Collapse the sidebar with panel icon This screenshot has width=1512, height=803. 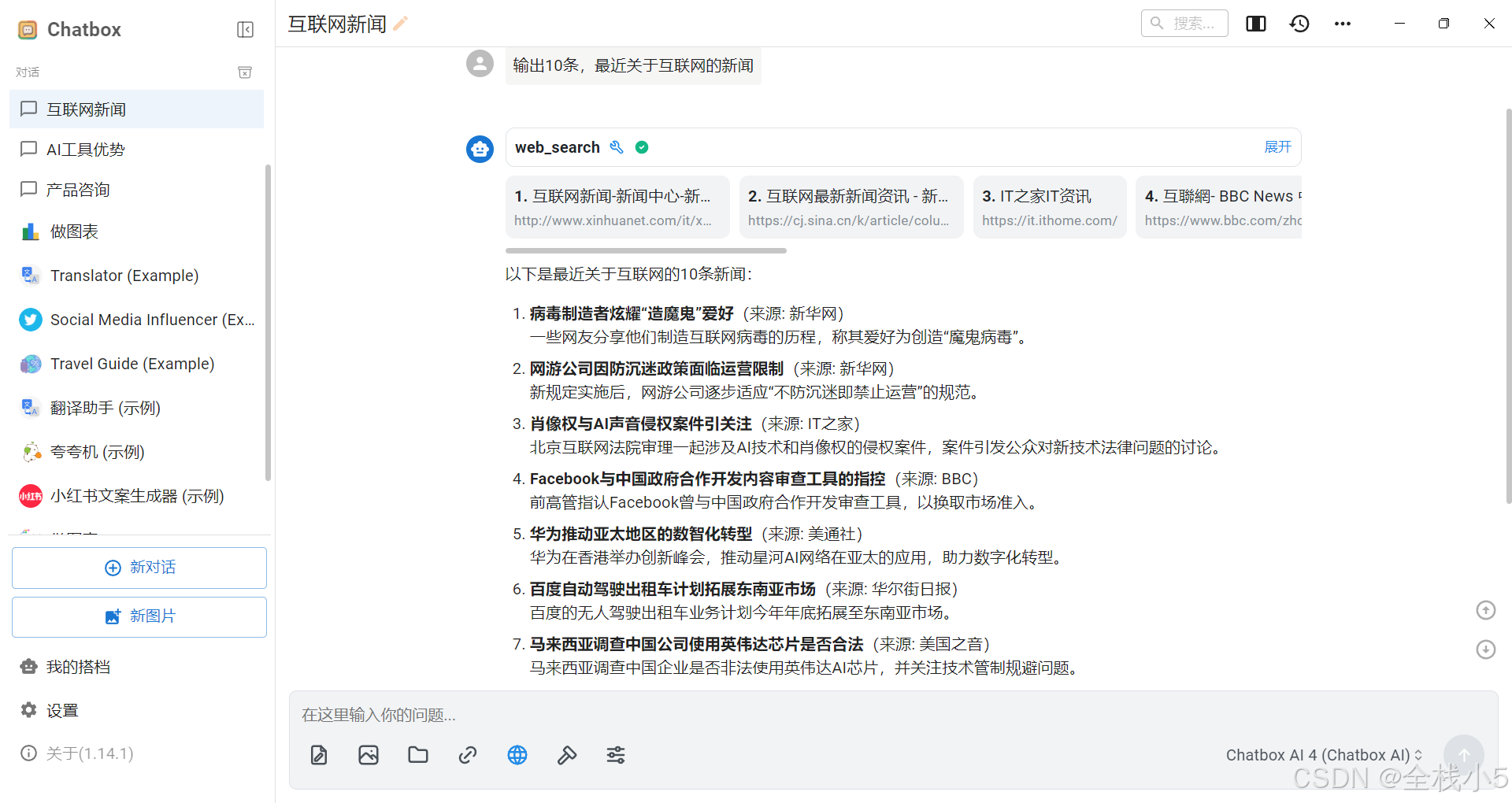[245, 30]
